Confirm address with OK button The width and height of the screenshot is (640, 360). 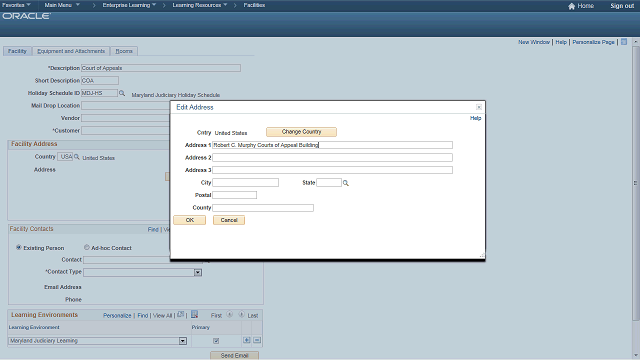click(189, 220)
